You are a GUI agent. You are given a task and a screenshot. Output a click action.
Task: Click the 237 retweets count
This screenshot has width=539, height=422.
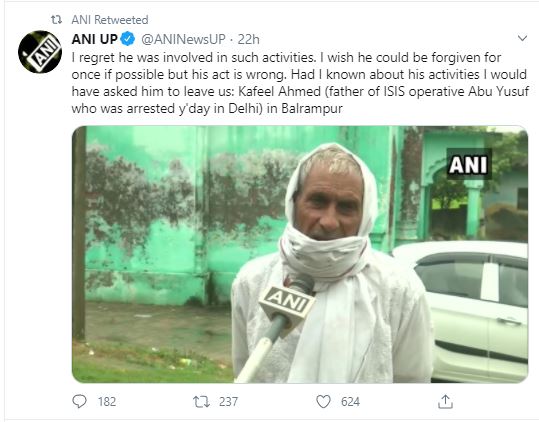point(228,401)
